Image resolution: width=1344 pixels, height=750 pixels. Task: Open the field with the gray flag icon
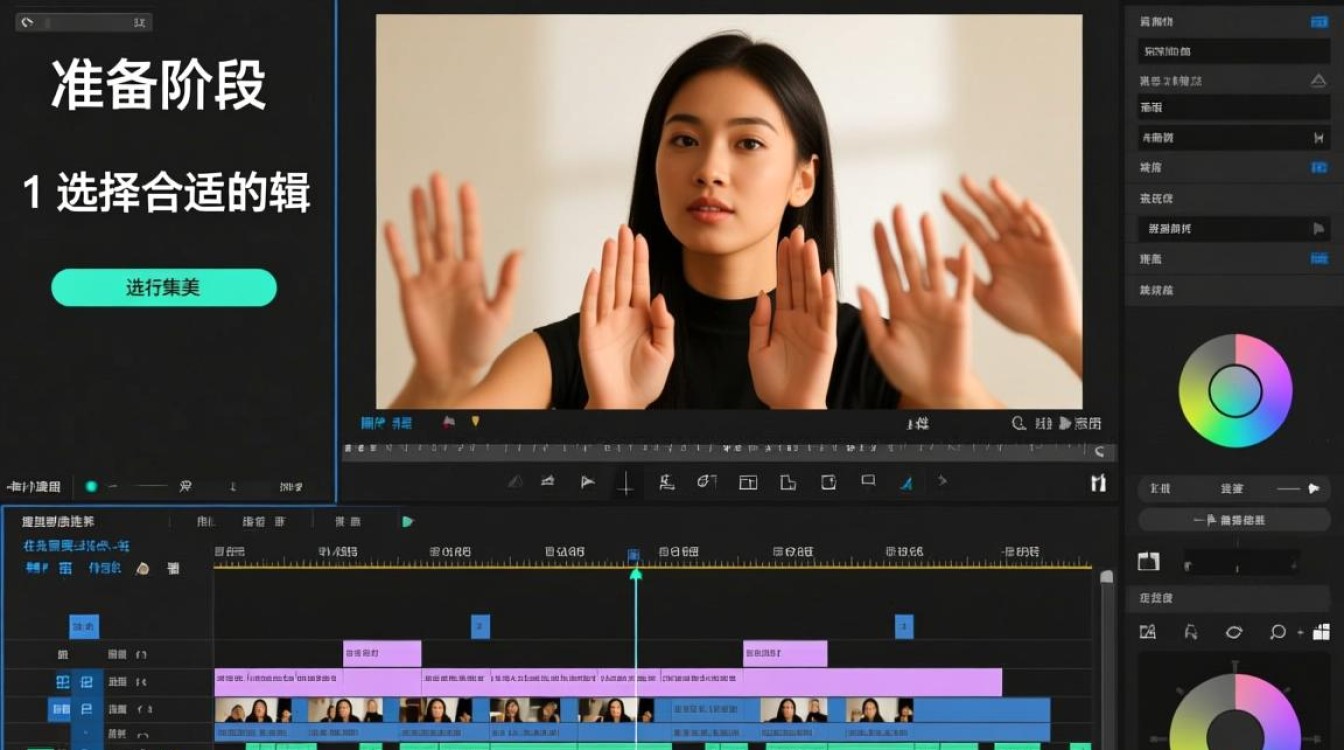point(1234,228)
